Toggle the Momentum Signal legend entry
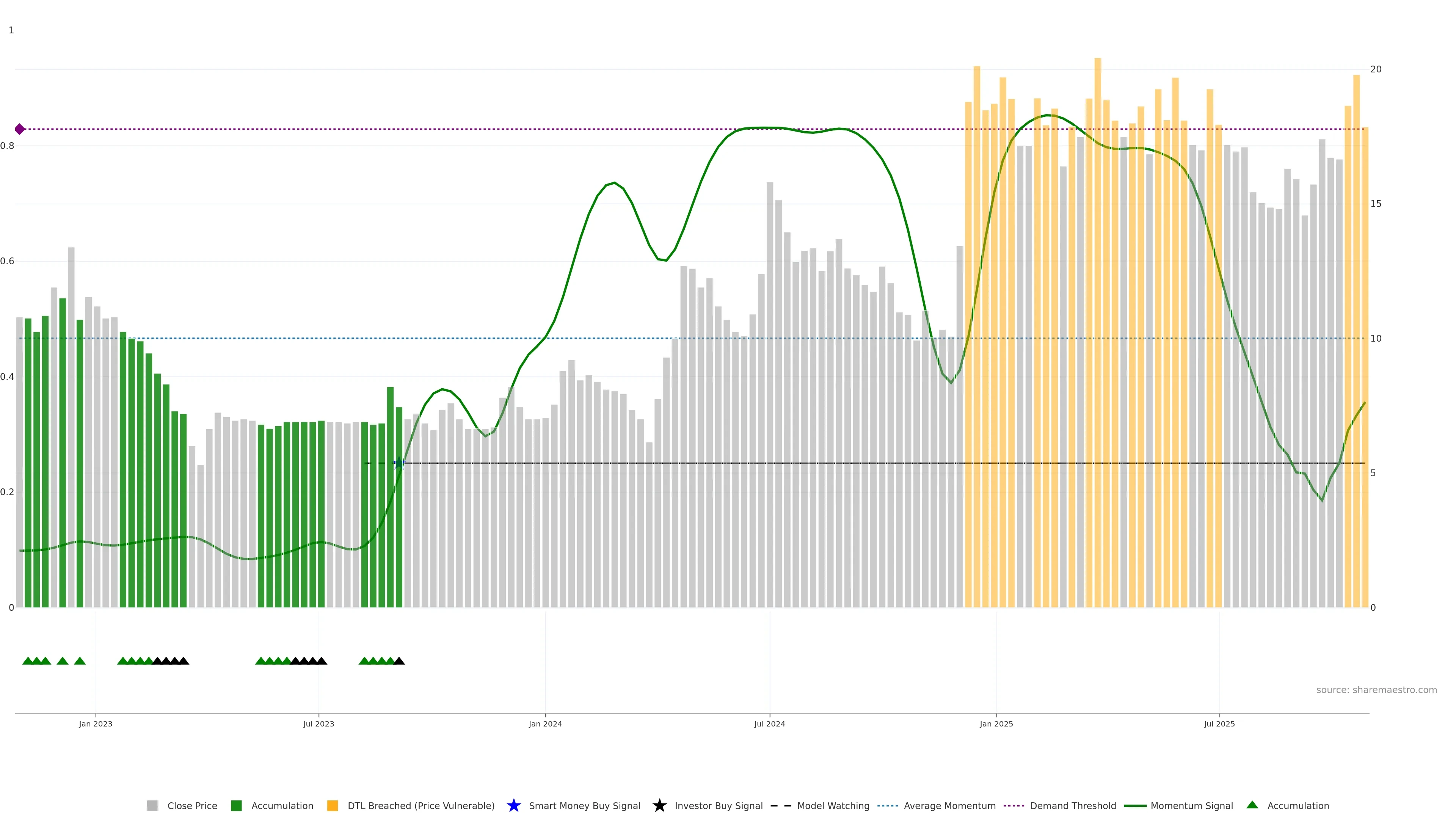The width and height of the screenshot is (1456, 819). 1191,805
